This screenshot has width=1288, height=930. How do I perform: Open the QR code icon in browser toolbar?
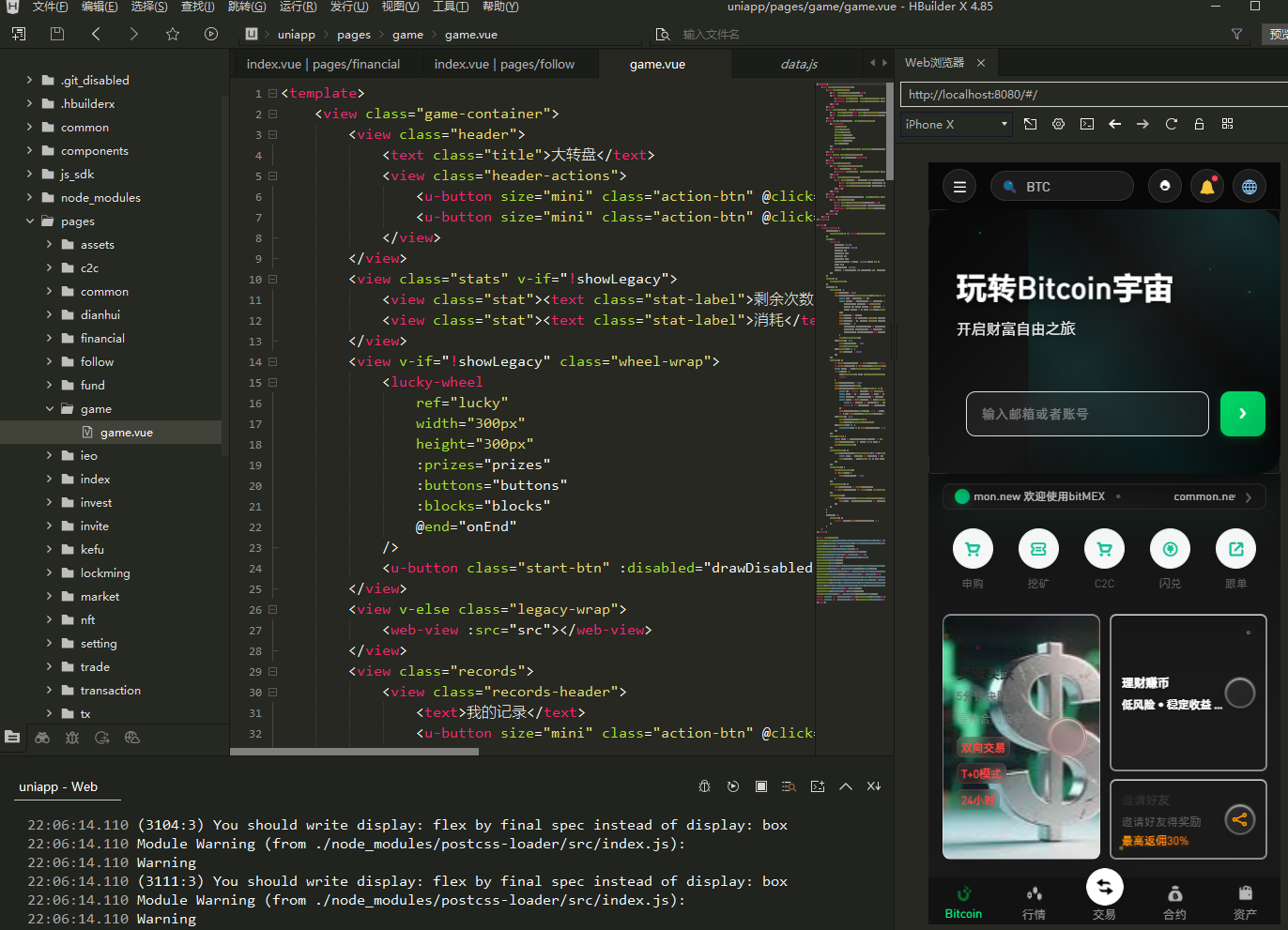click(1227, 124)
